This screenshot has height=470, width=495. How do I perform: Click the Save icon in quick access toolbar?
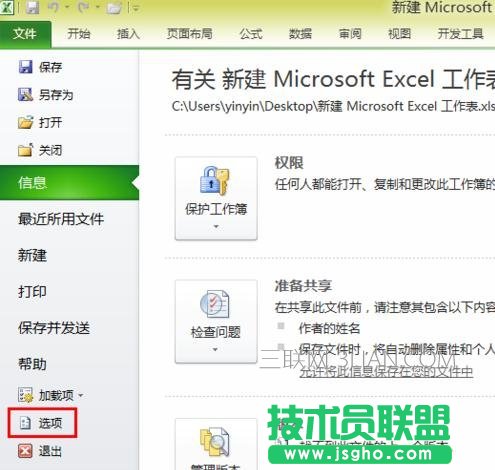32,7
